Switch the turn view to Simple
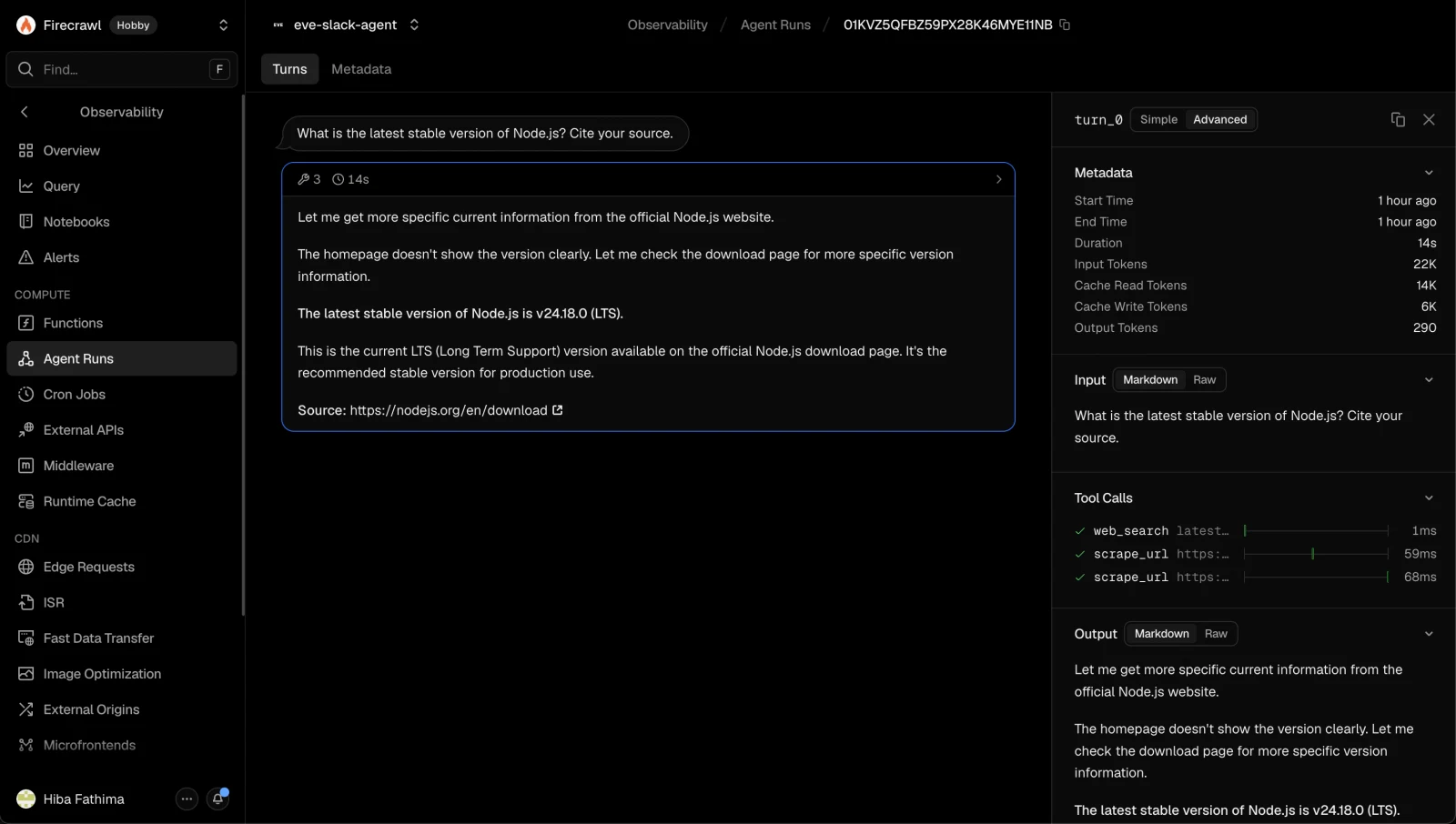The width and height of the screenshot is (1456, 824). [1158, 119]
